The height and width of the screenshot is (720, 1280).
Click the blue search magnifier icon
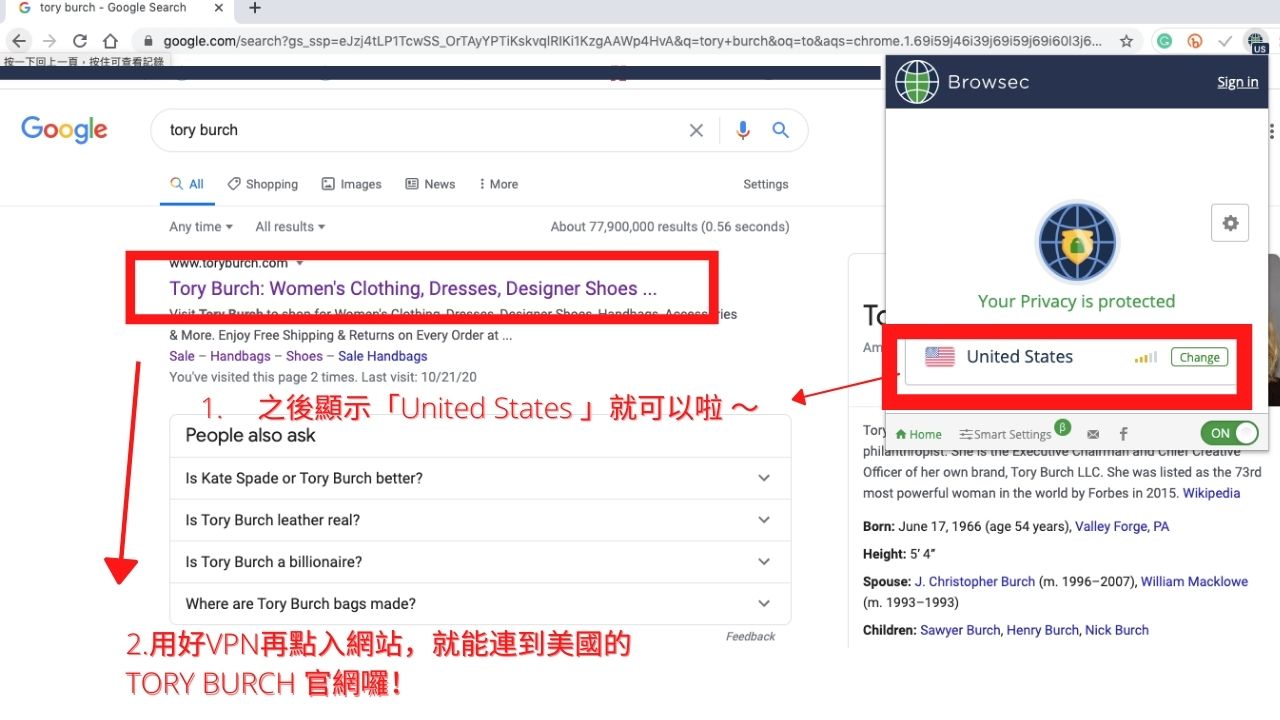[780, 130]
